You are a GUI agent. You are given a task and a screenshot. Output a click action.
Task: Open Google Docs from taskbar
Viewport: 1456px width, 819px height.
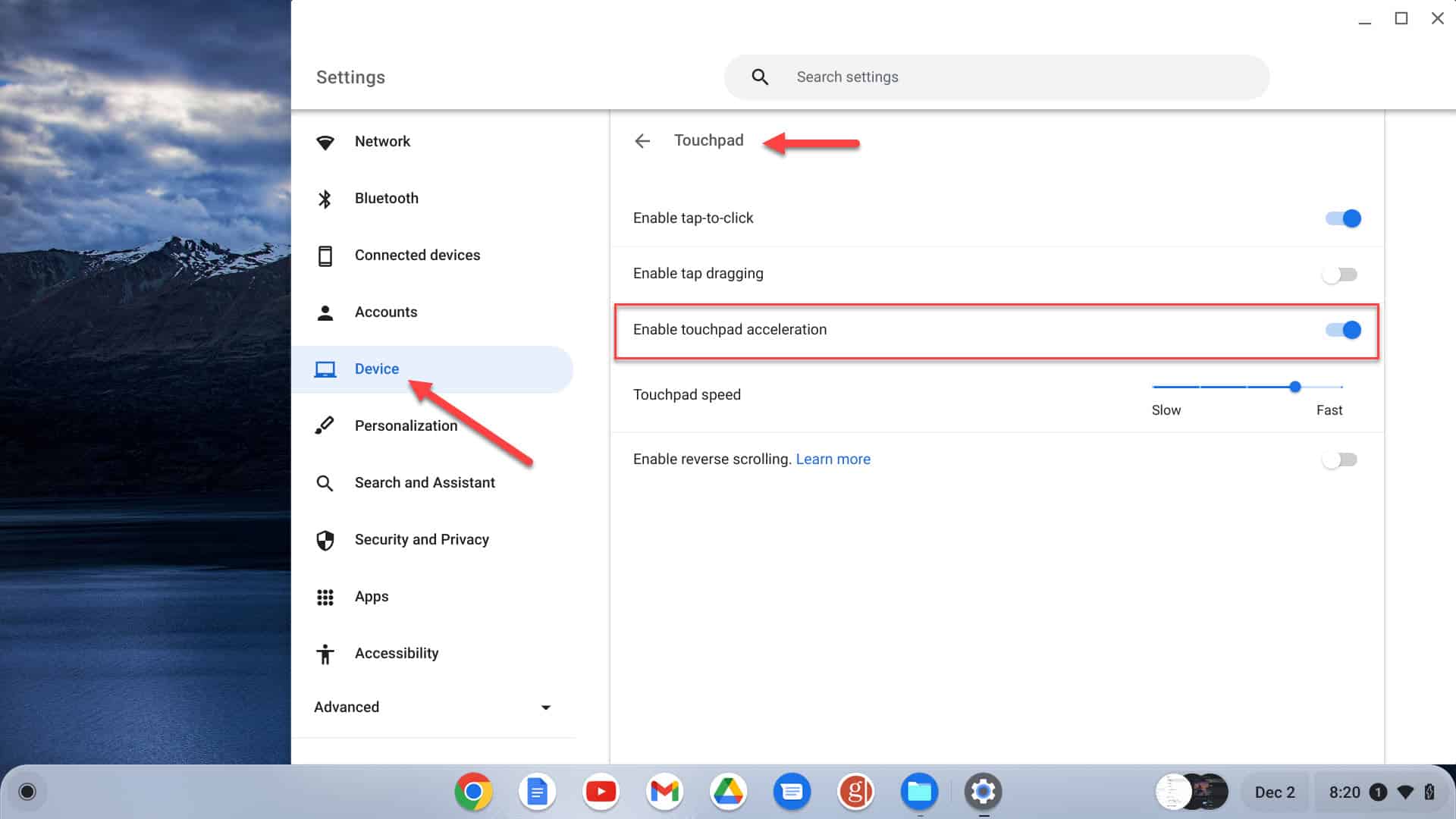[537, 792]
